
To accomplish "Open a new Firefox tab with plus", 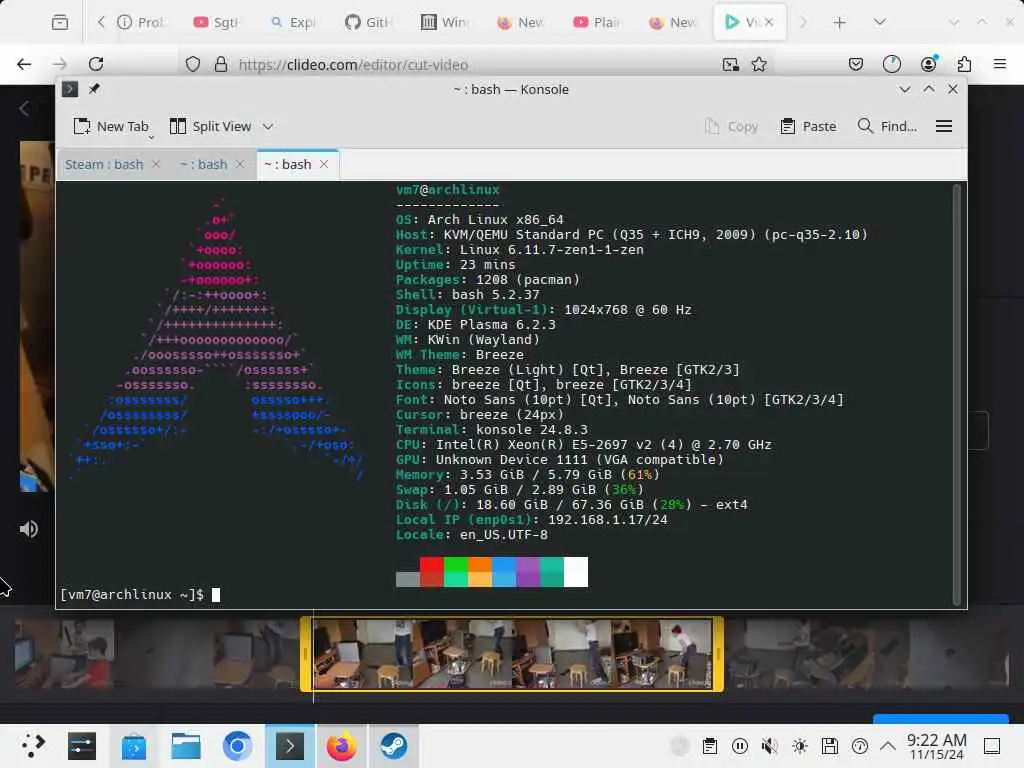I will pos(840,22).
